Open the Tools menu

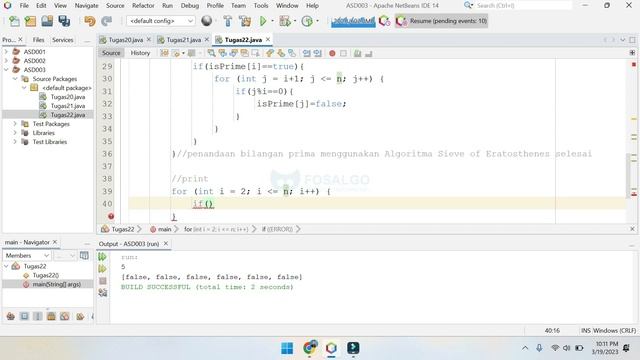pyautogui.click(x=261, y=6)
